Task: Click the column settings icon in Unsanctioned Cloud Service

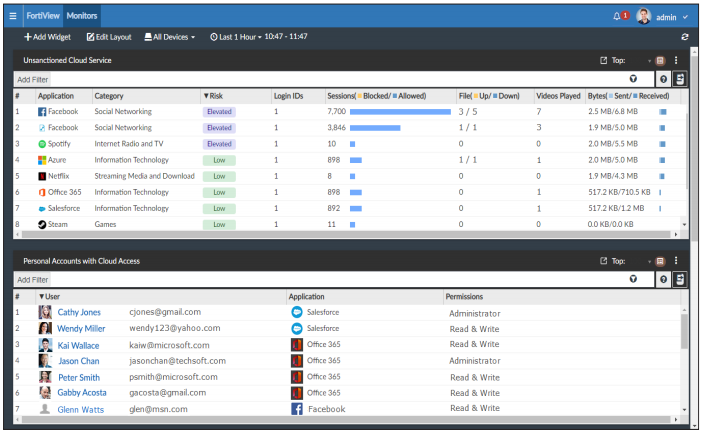Action: click(x=680, y=79)
